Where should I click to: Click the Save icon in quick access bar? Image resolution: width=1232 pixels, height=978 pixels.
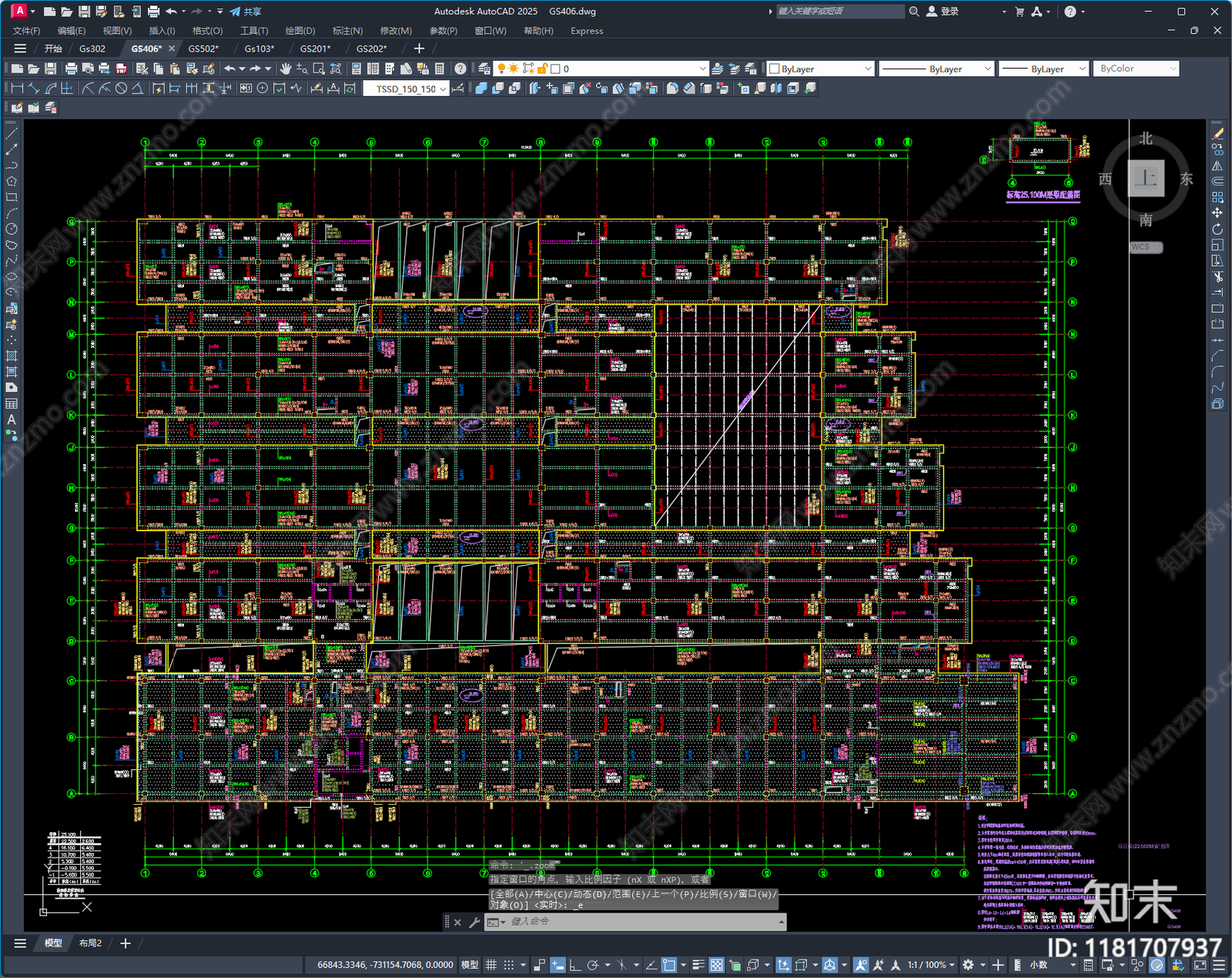pos(85,12)
